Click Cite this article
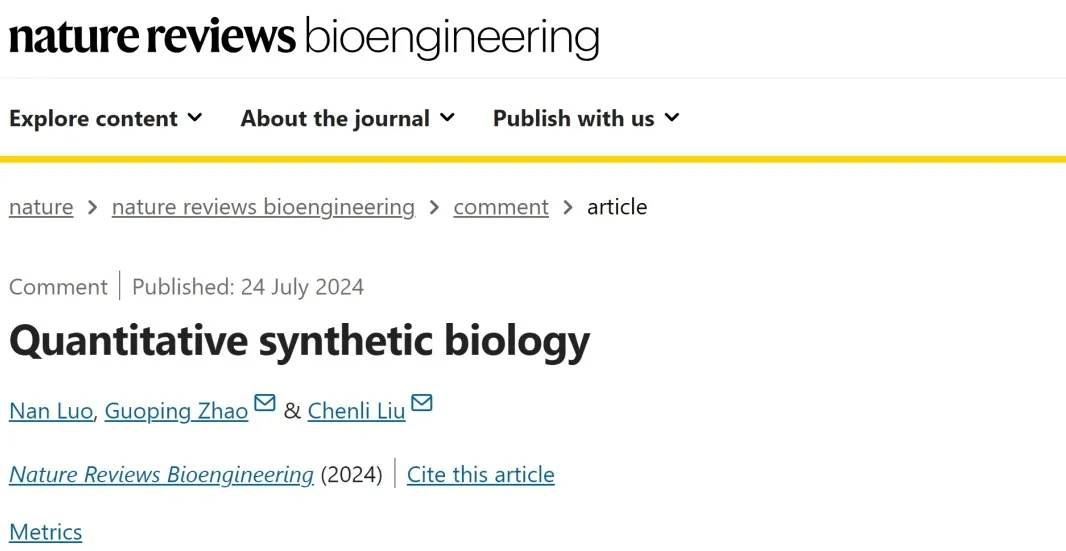Viewport: 1066px width, 551px height. pyautogui.click(x=480, y=474)
